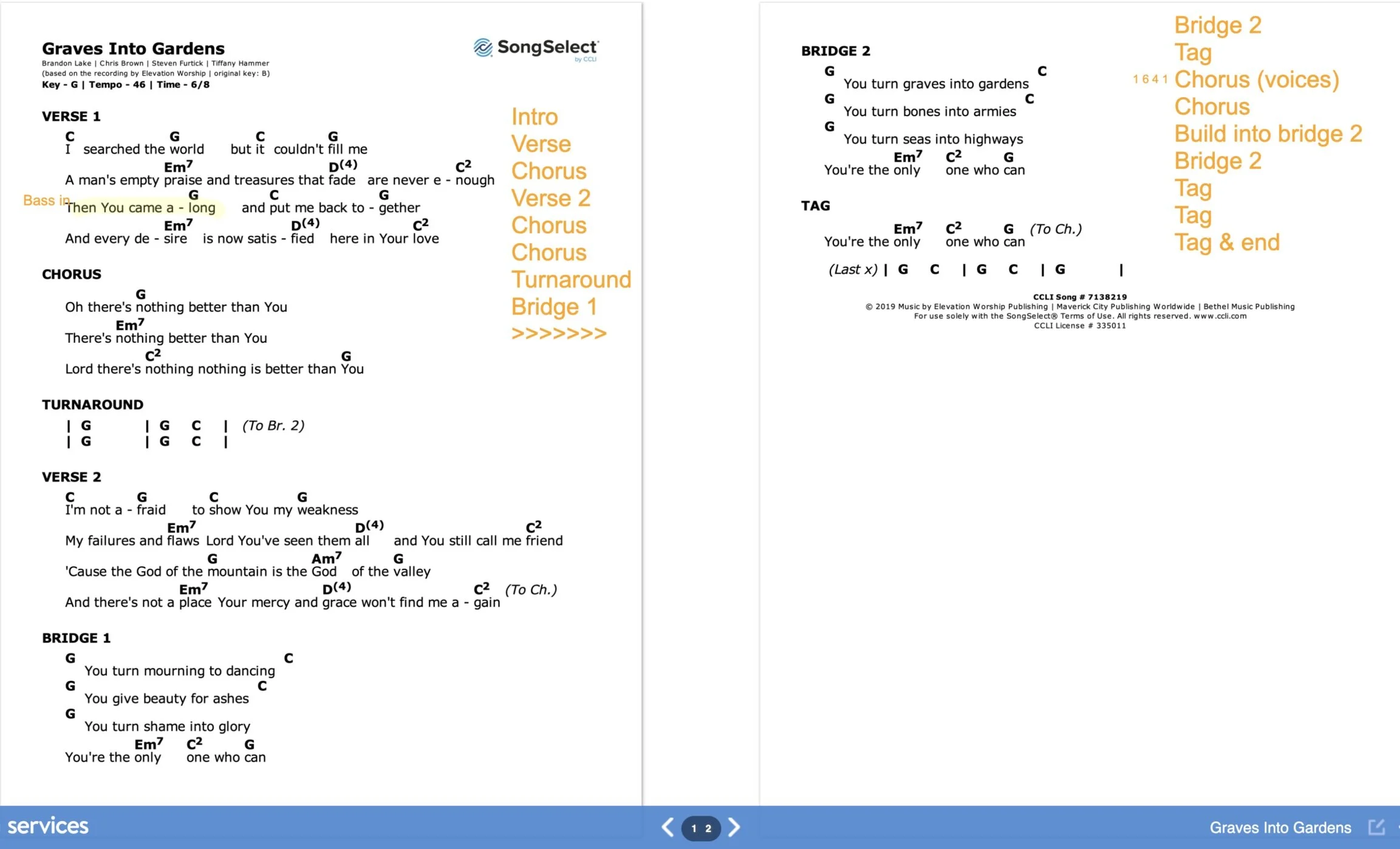Select the orange Intro annotation
Image resolution: width=1400 pixels, height=849 pixels.
tap(535, 116)
